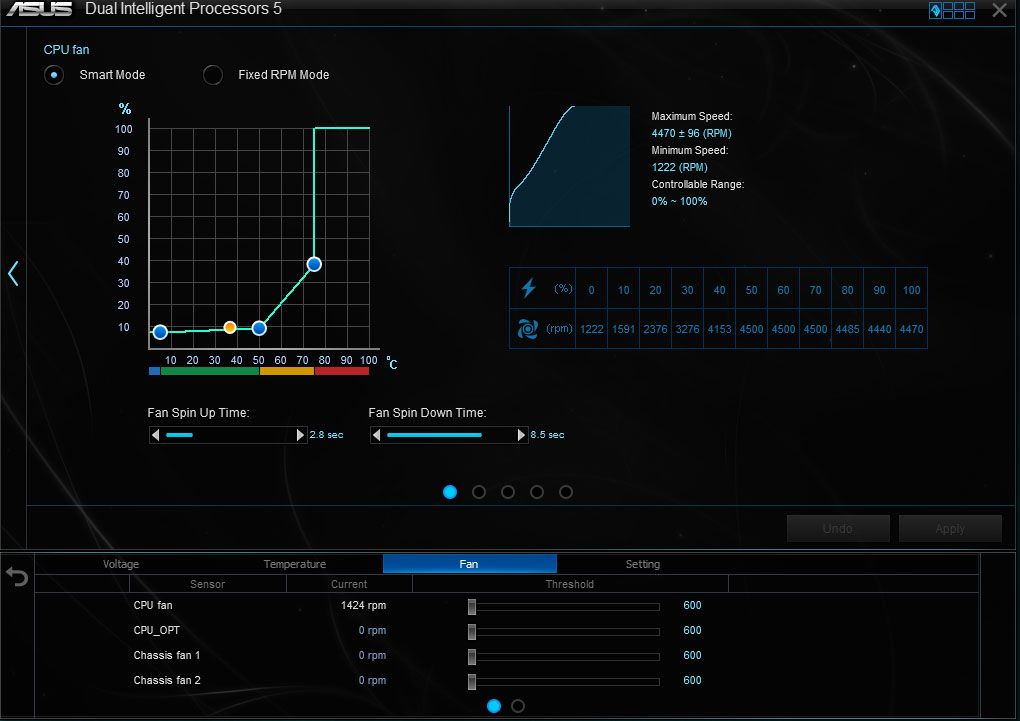This screenshot has height=721, width=1020.
Task: Open the window layout grid icon in title bar
Action: point(952,11)
